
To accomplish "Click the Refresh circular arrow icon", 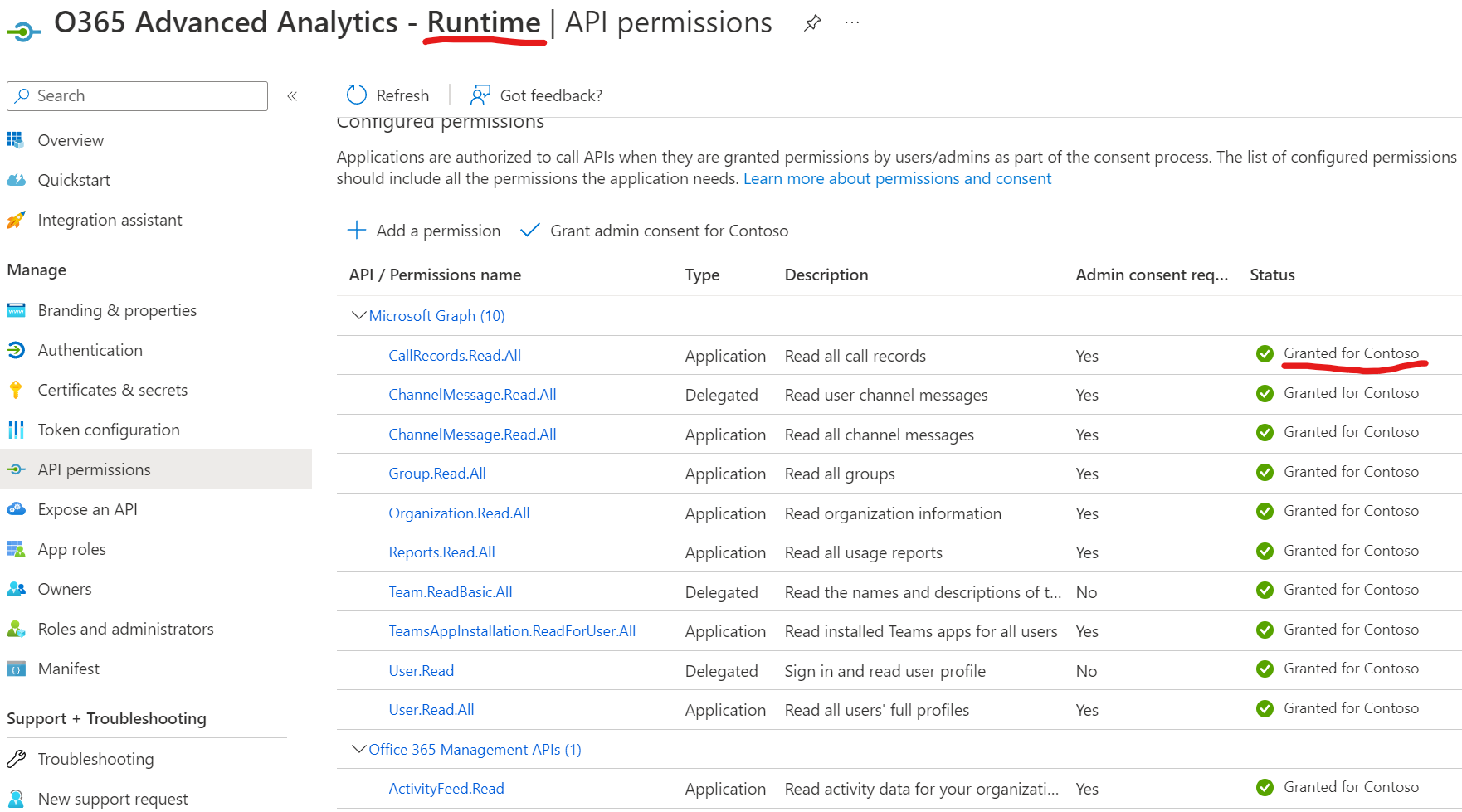I will [x=357, y=95].
